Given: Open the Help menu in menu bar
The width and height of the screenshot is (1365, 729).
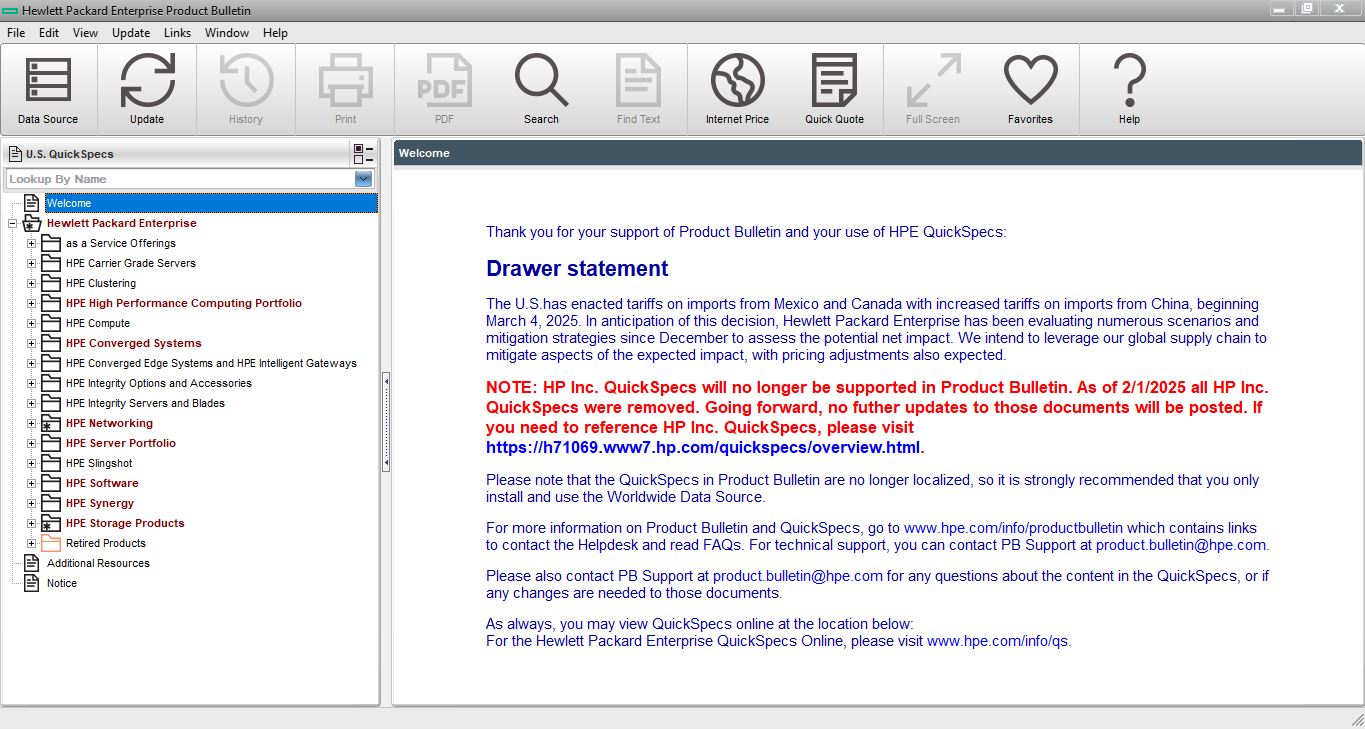Looking at the screenshot, I should click(275, 33).
